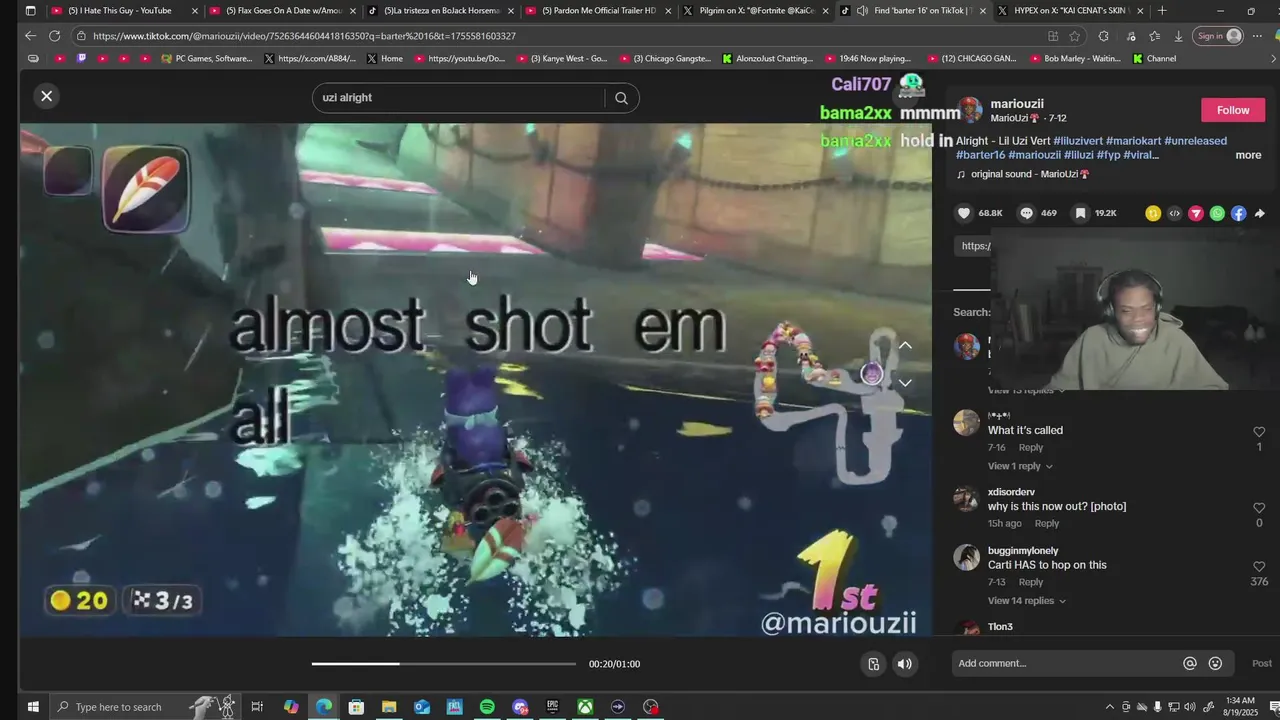Go to the next video arrow
Viewport: 1280px width, 720px height.
coord(905,383)
